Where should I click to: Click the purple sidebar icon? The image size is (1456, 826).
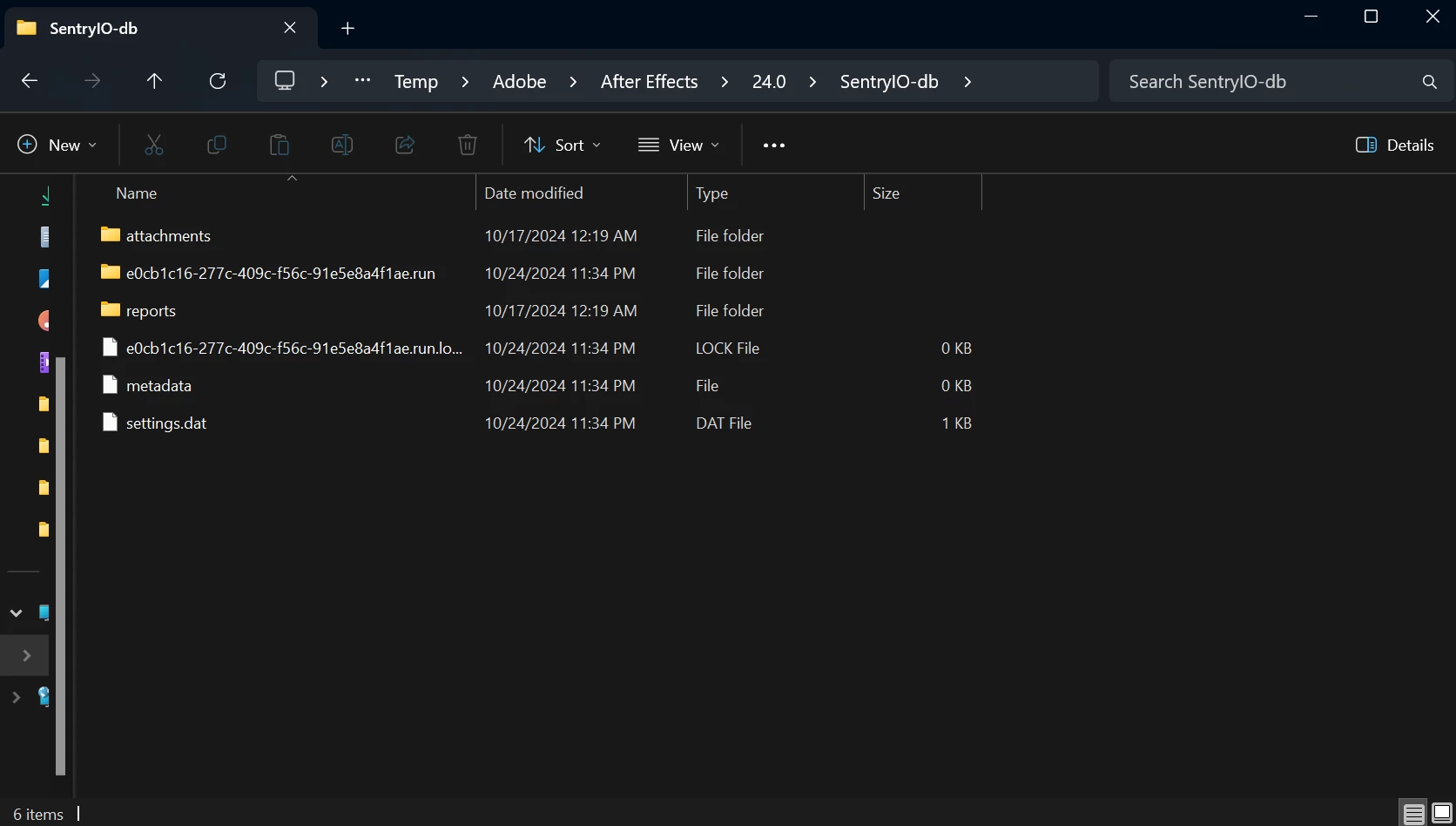[44, 362]
